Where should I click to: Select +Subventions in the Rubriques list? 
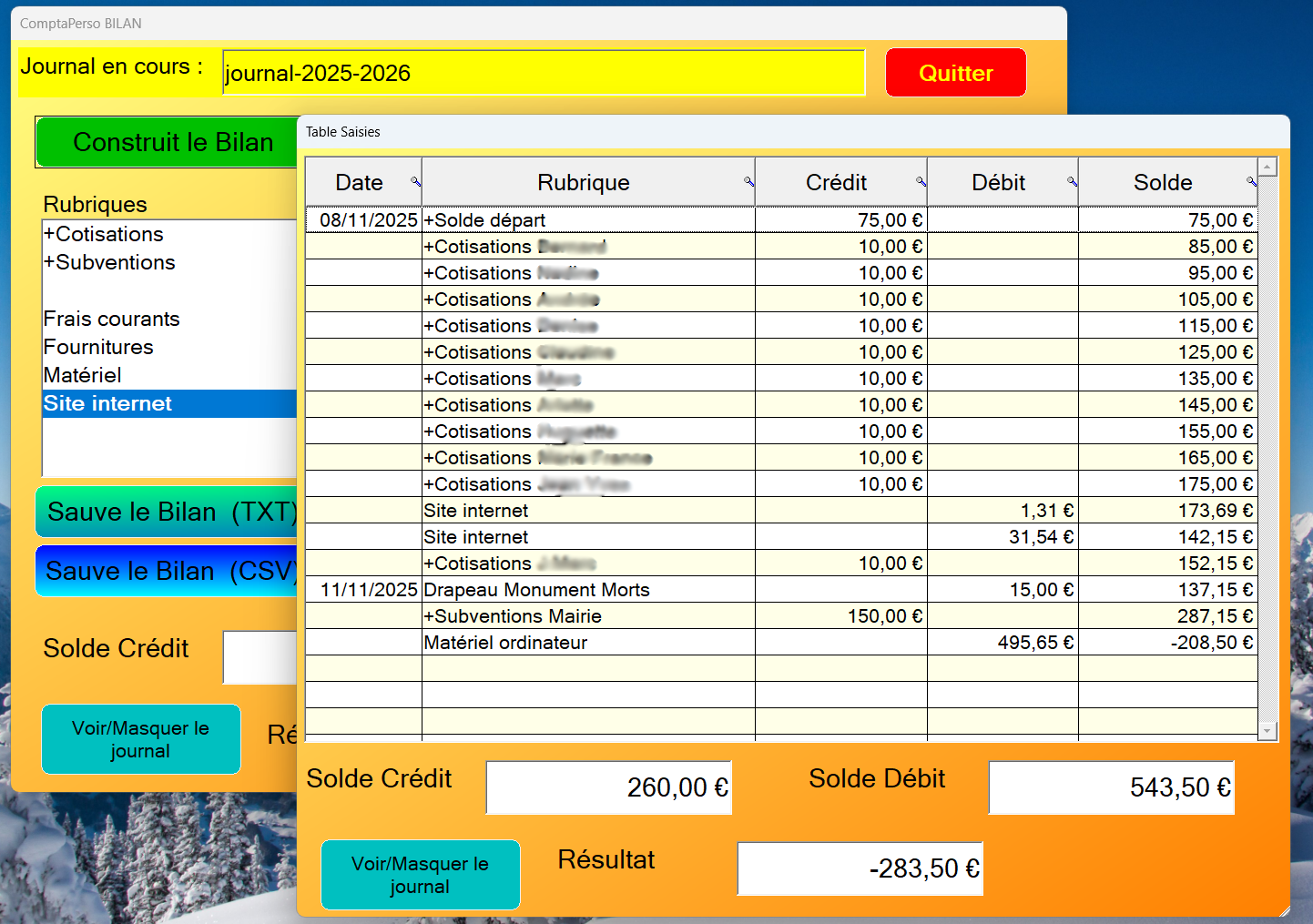[x=109, y=262]
